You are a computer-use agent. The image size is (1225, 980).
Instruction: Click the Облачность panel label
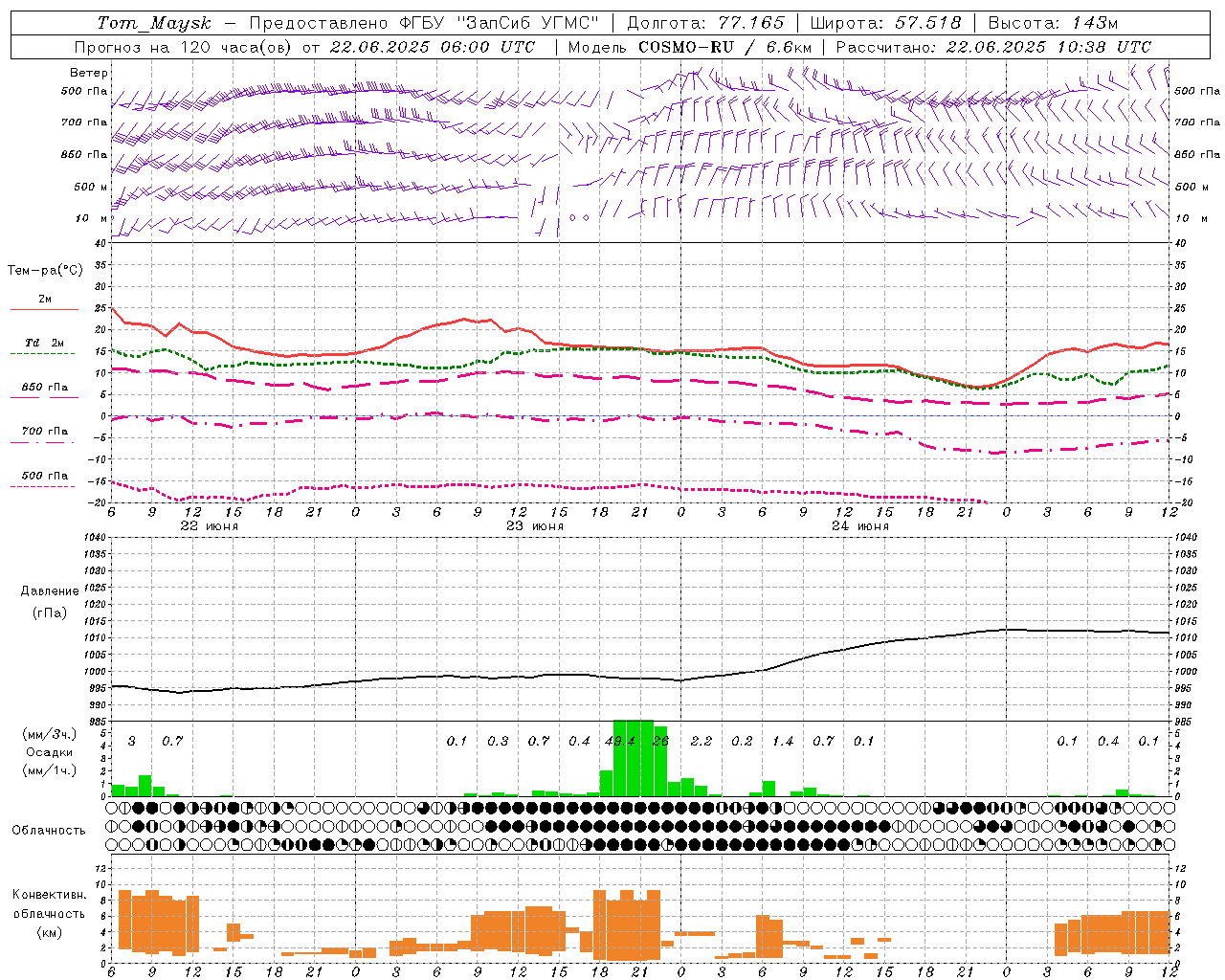[x=49, y=830]
